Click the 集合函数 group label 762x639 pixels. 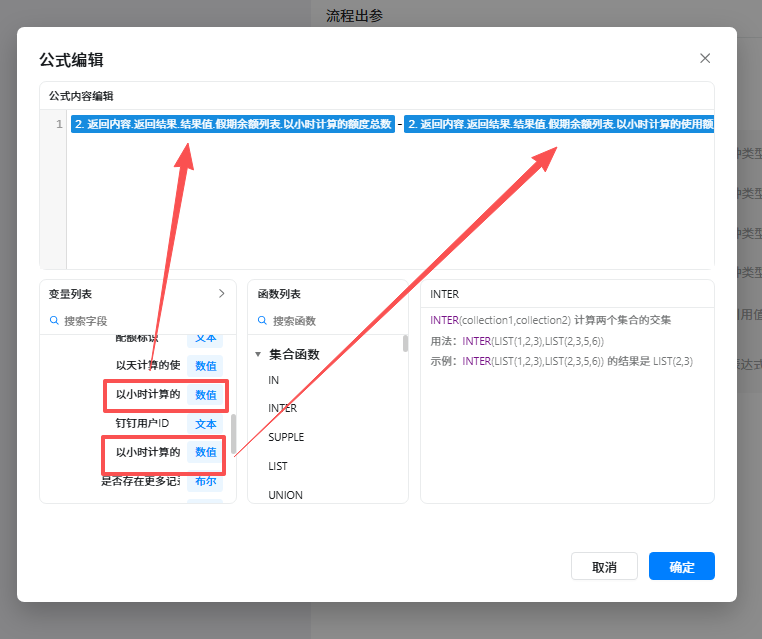pyautogui.click(x=294, y=354)
